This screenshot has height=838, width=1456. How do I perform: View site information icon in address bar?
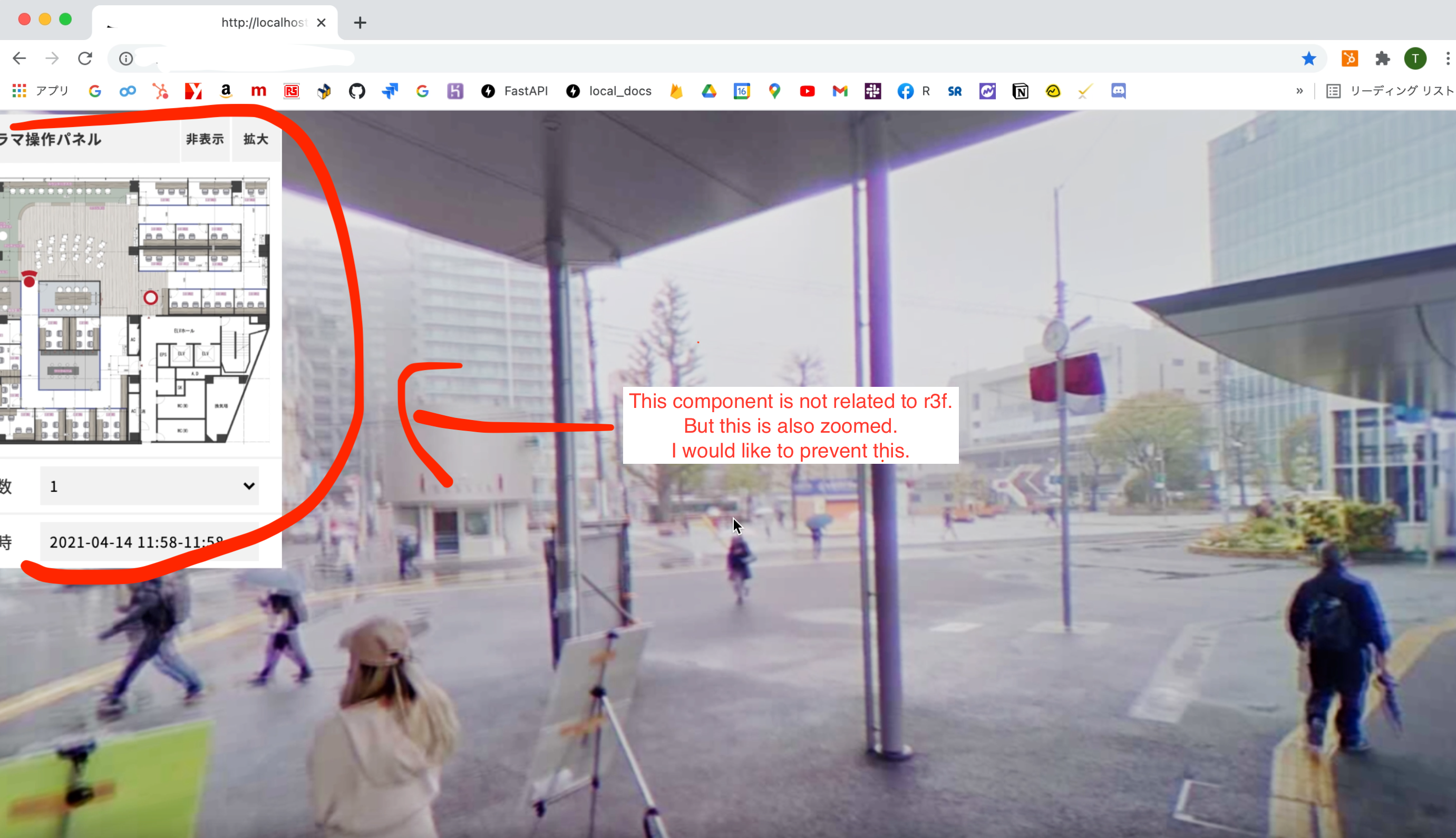[126, 58]
